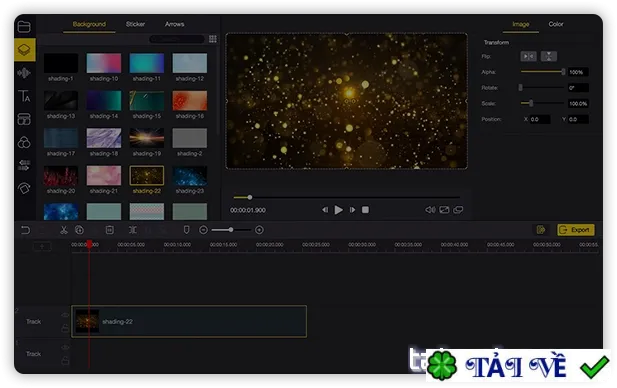Click the Rotate degree value field
The image size is (617, 388).
click(578, 88)
